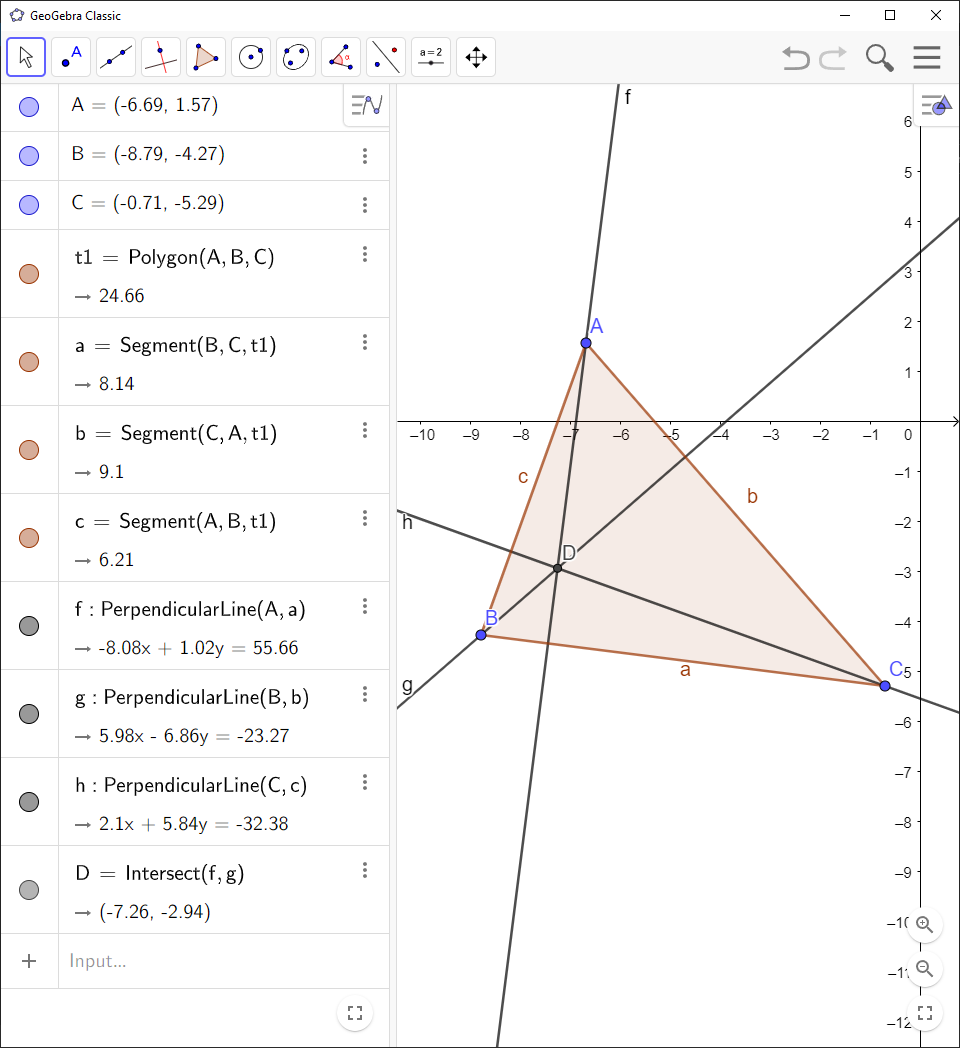Viewport: 960px width, 1048px height.
Task: Choose Circle with Center through Point tool
Action: 251,57
